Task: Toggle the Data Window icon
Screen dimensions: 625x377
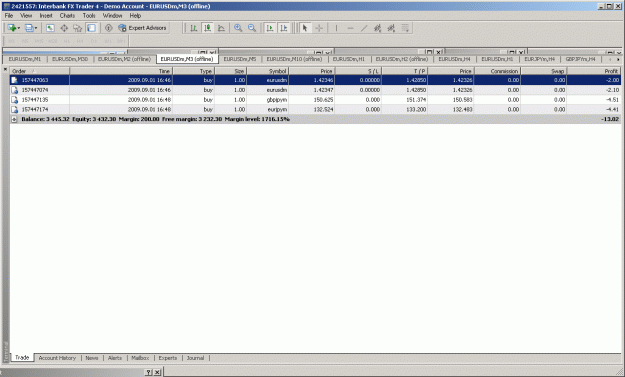Action: click(x=64, y=28)
